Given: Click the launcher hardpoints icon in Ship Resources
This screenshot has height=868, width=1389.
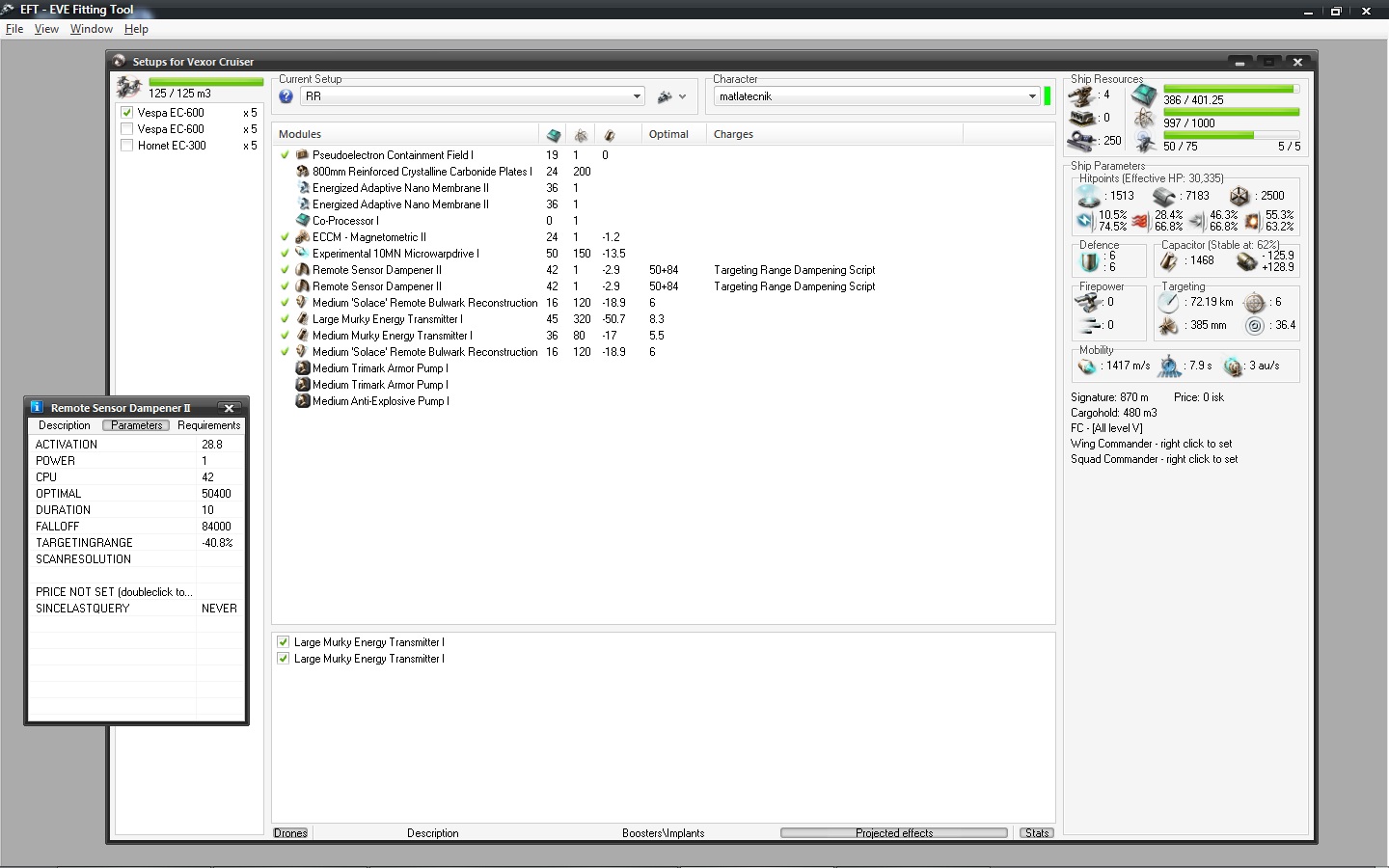Looking at the screenshot, I should coord(1082,118).
